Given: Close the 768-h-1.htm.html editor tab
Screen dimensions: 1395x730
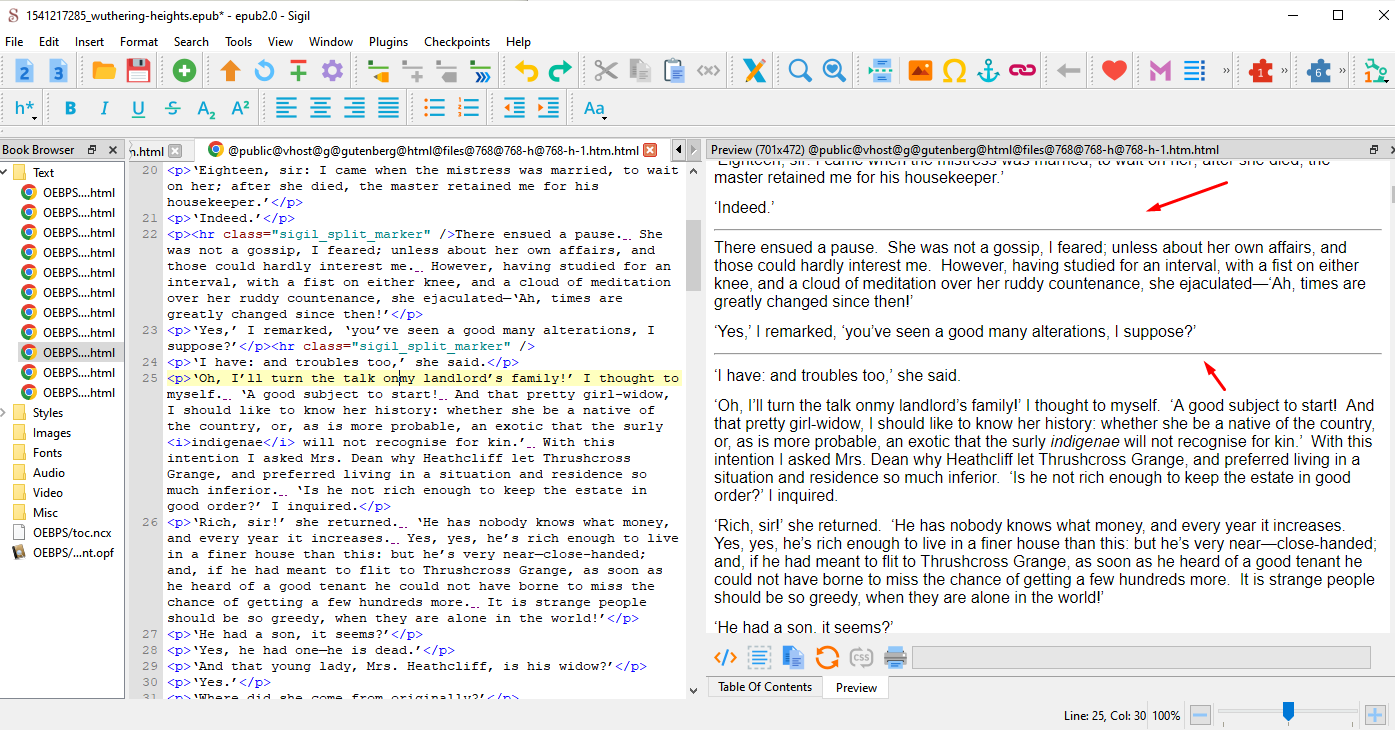Looking at the screenshot, I should pos(650,150).
